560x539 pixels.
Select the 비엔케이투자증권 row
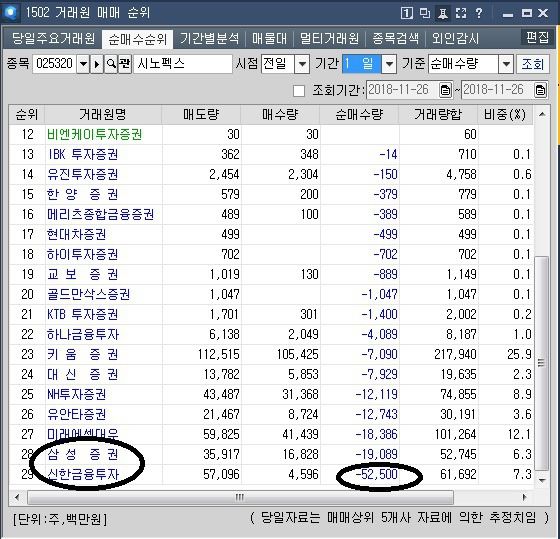click(x=271, y=135)
